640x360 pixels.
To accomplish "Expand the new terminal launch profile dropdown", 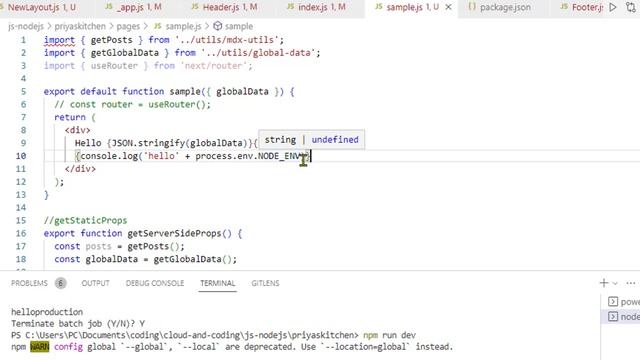I will [x=615, y=283].
